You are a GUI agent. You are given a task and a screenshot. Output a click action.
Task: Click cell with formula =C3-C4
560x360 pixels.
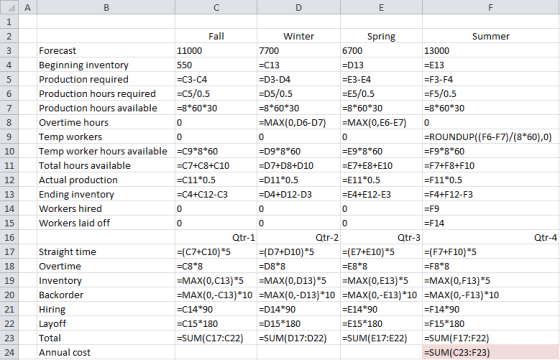pos(216,79)
